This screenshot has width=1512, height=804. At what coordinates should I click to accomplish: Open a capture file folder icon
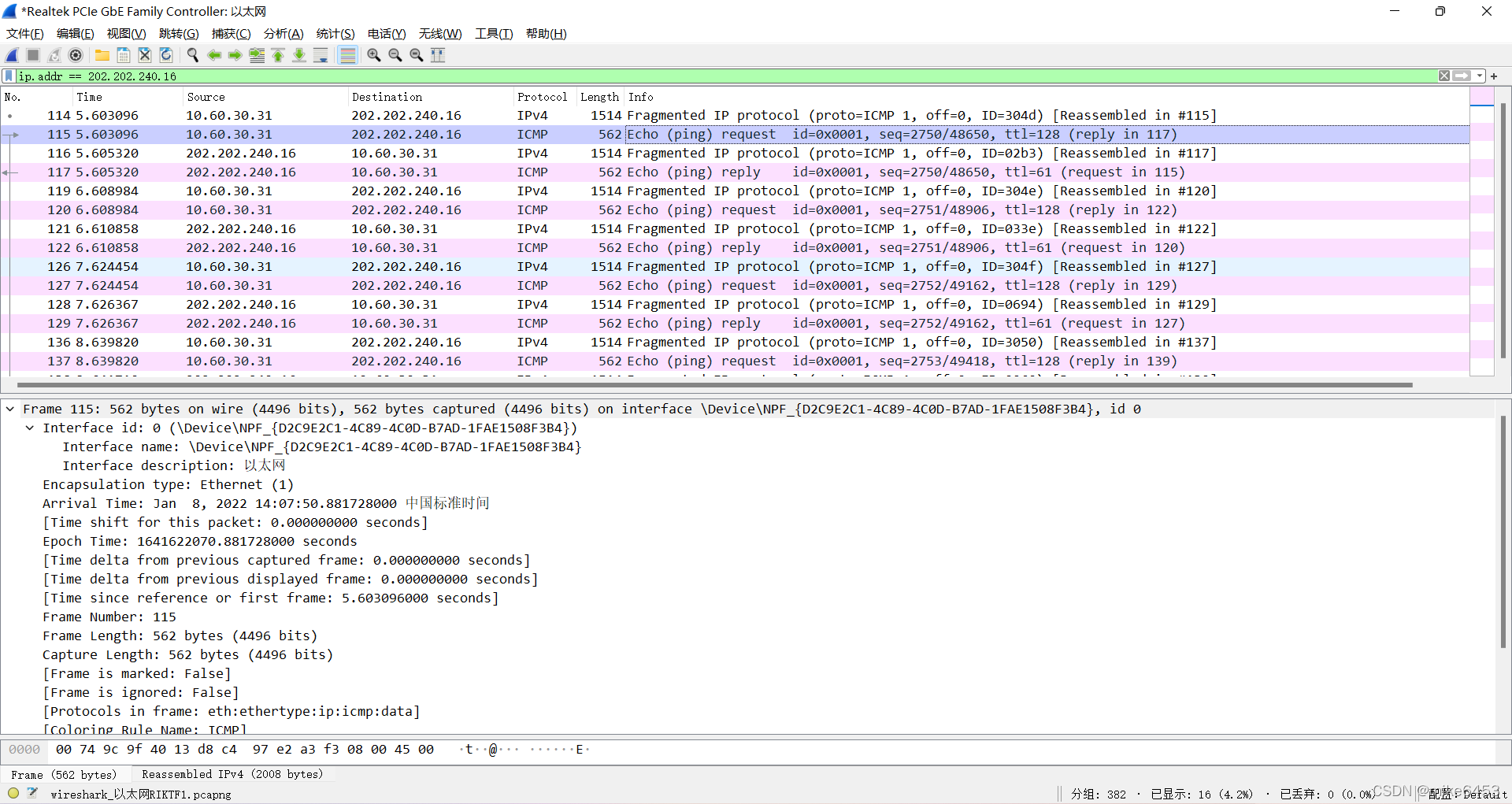[102, 55]
